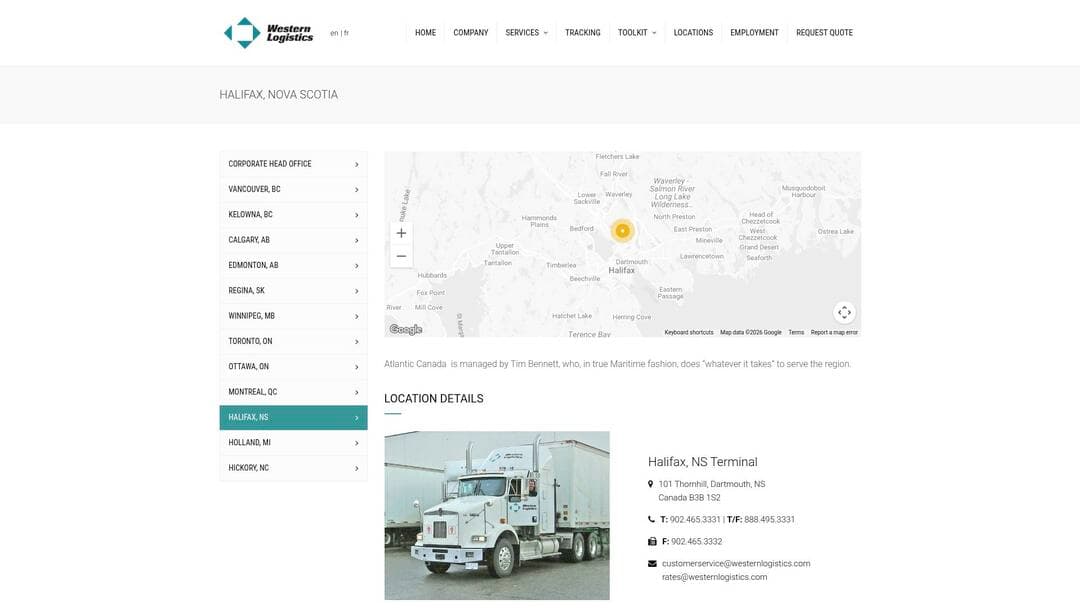This screenshot has width=1080, height=608.
Task: Click the pan control icon on the map
Action: coord(845,311)
